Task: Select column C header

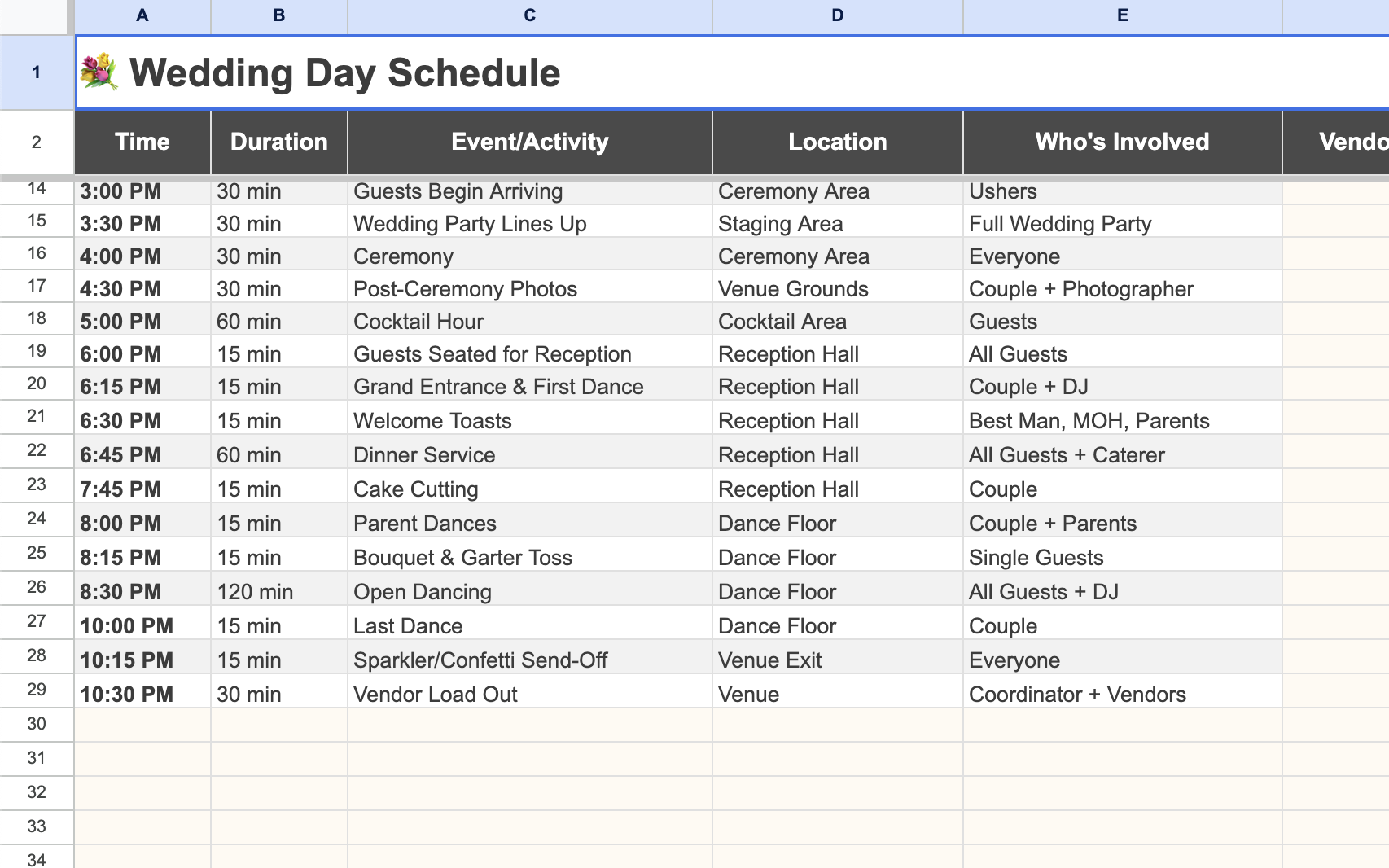Action: 529,15
